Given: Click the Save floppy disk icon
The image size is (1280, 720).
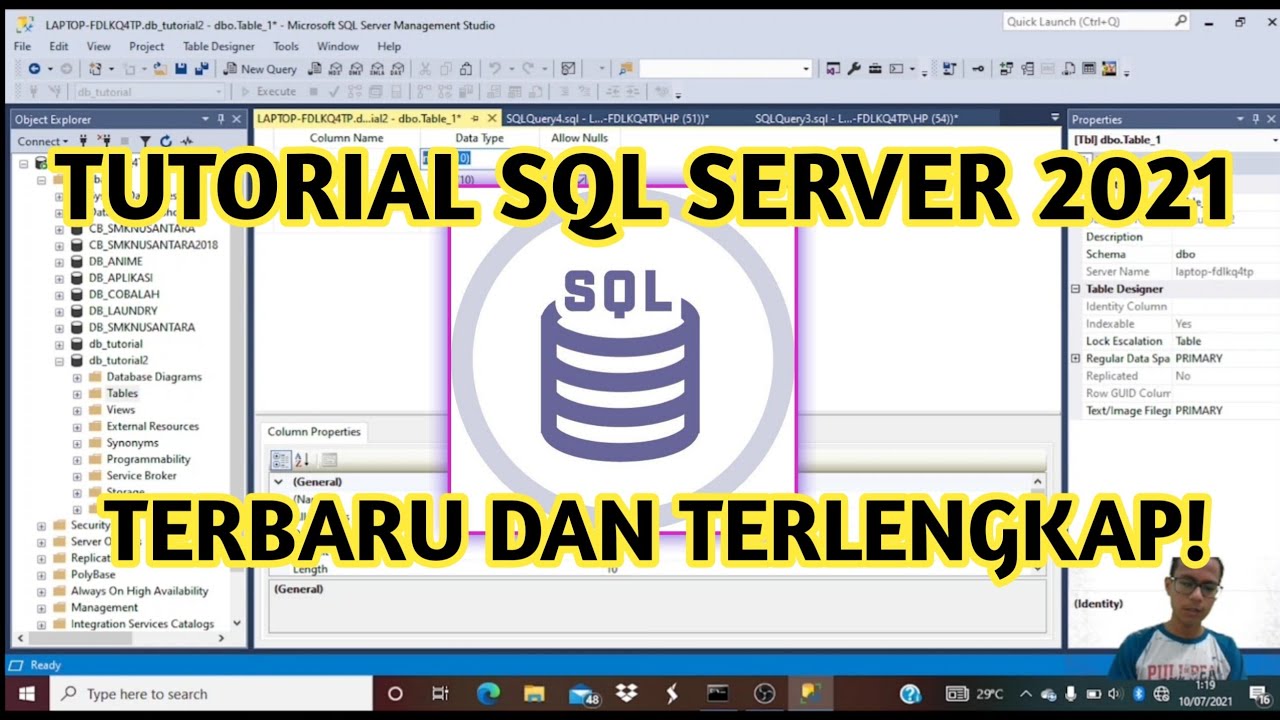Looking at the screenshot, I should 181,69.
